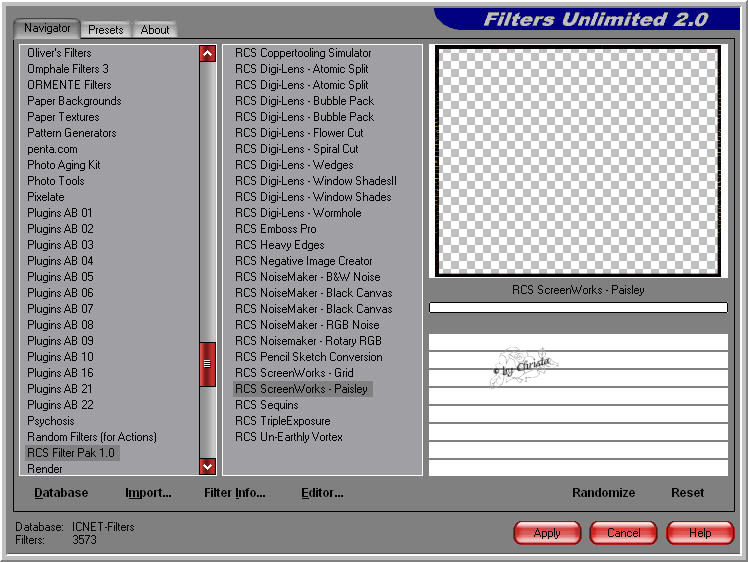
Task: Open the Editor... button
Action: [322, 493]
